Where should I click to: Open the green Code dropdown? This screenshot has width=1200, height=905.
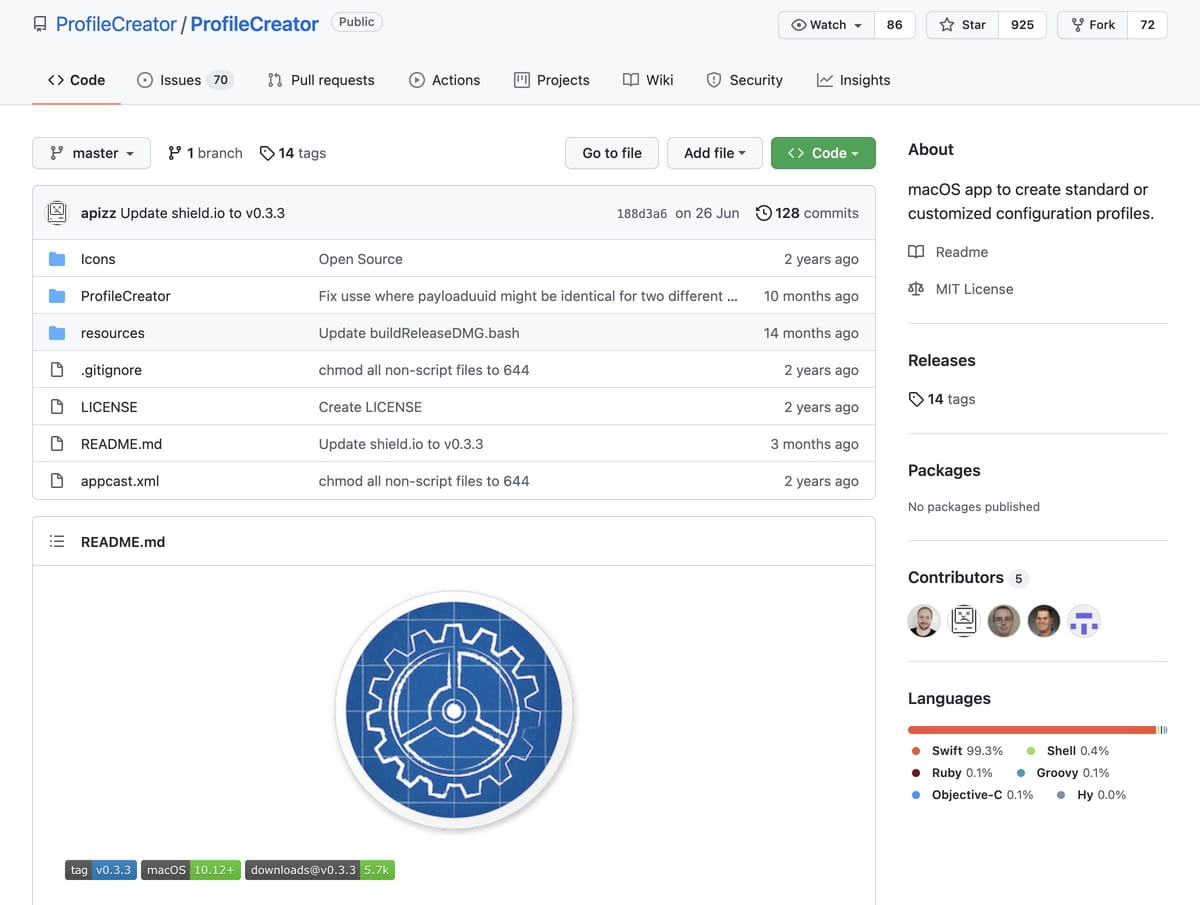point(823,153)
